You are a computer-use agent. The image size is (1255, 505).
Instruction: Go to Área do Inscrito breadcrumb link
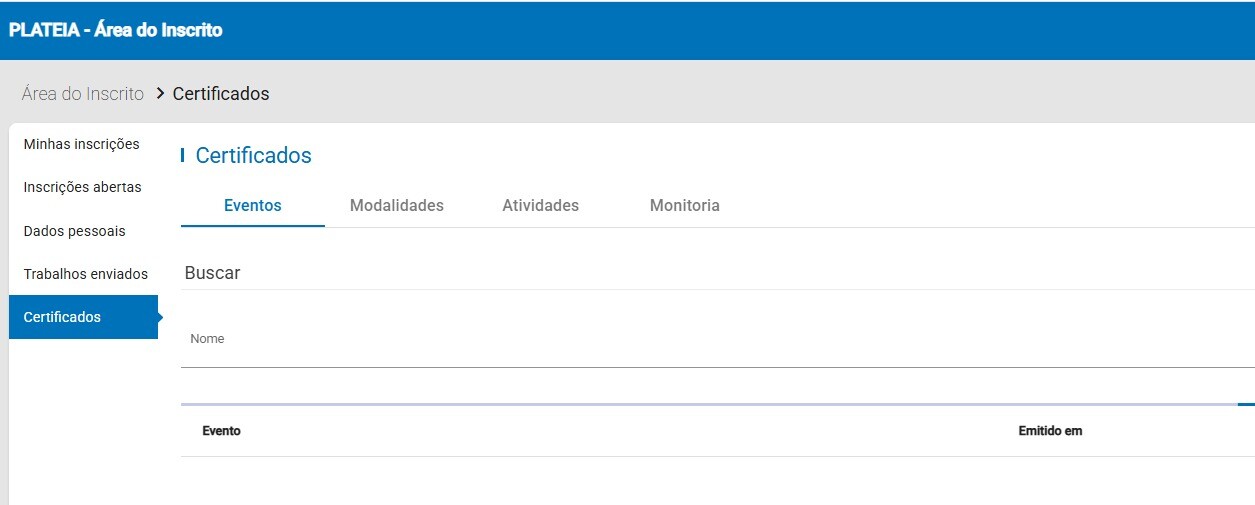tap(83, 94)
